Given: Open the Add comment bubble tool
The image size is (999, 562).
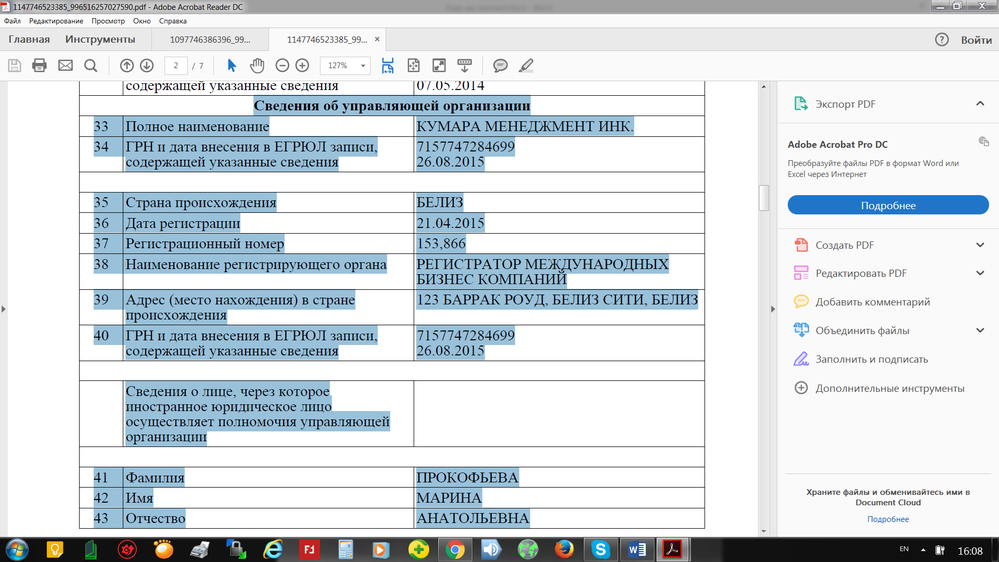Looking at the screenshot, I should [x=500, y=66].
